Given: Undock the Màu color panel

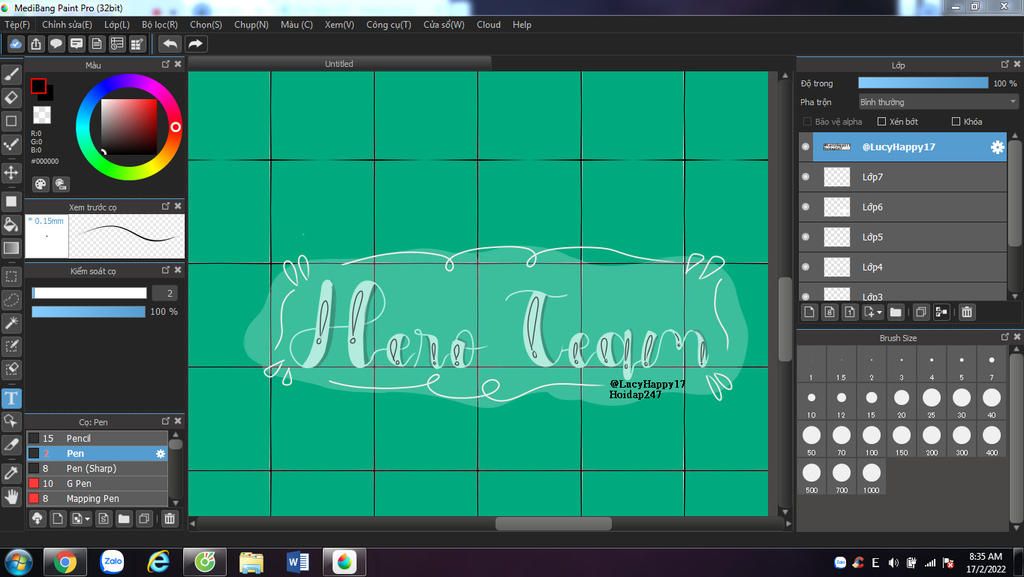Looking at the screenshot, I should pos(165,64).
